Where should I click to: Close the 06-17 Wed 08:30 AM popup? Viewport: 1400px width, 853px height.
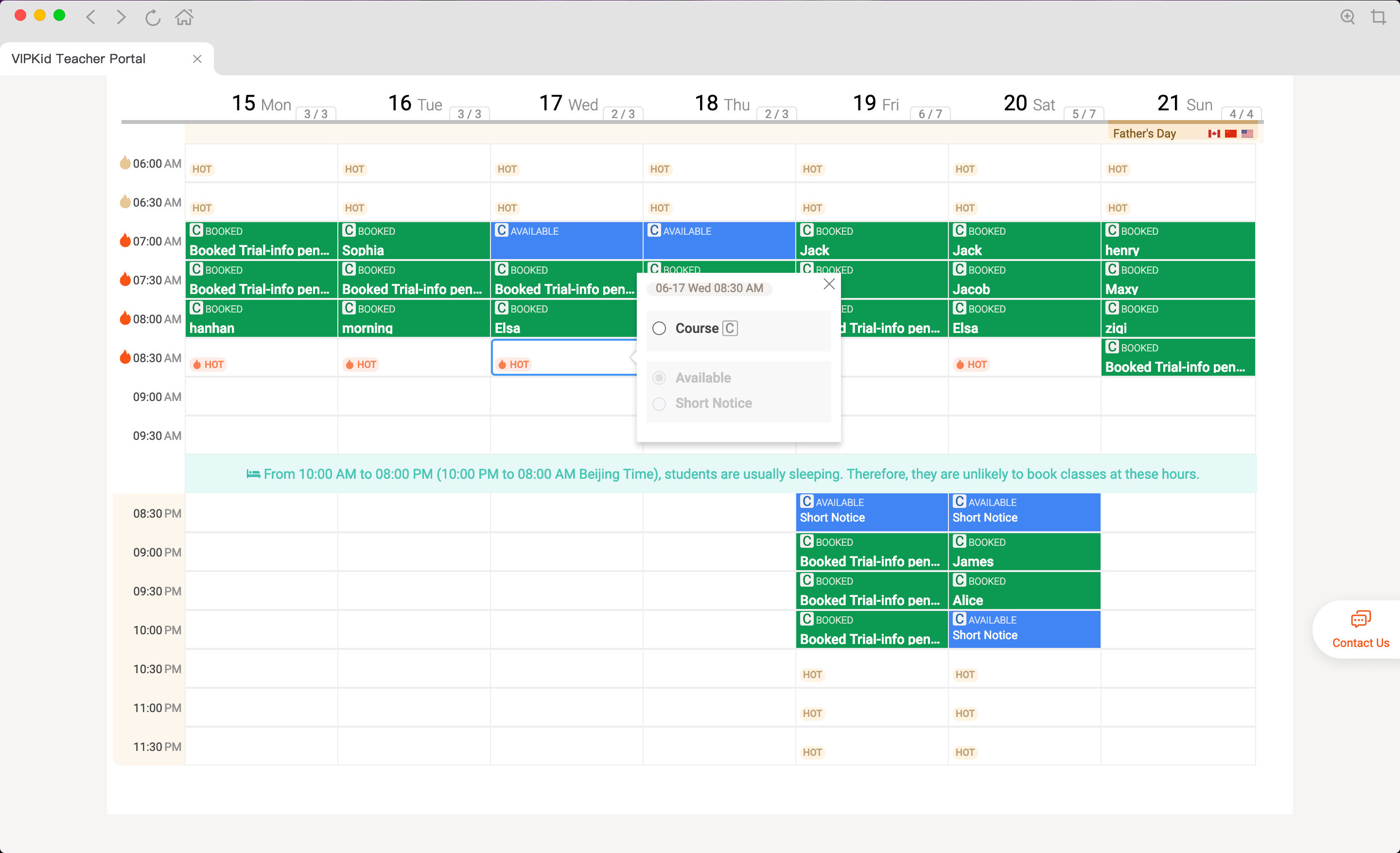tap(829, 283)
